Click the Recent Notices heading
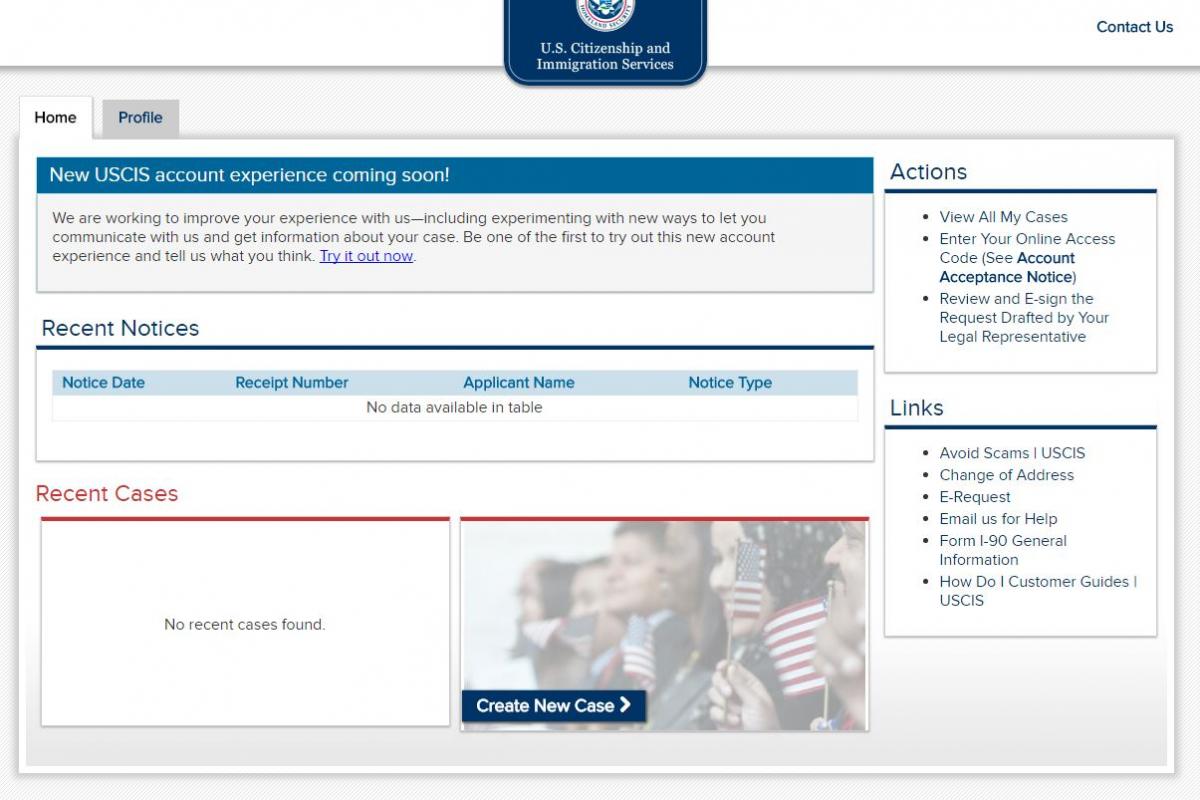1200x800 pixels. [120, 328]
